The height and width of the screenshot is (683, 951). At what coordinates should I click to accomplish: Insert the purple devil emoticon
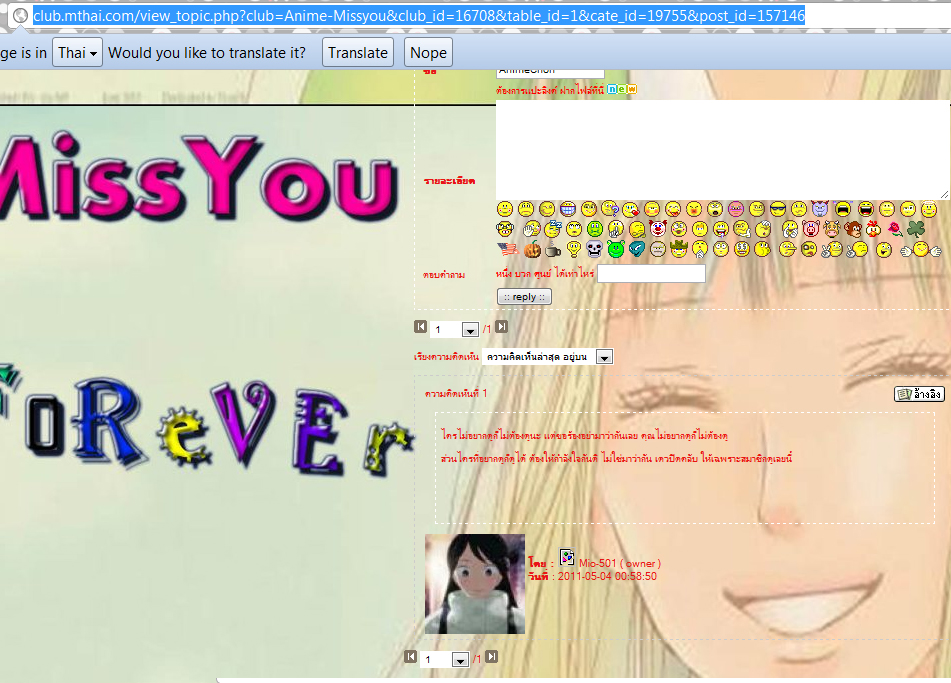click(820, 209)
